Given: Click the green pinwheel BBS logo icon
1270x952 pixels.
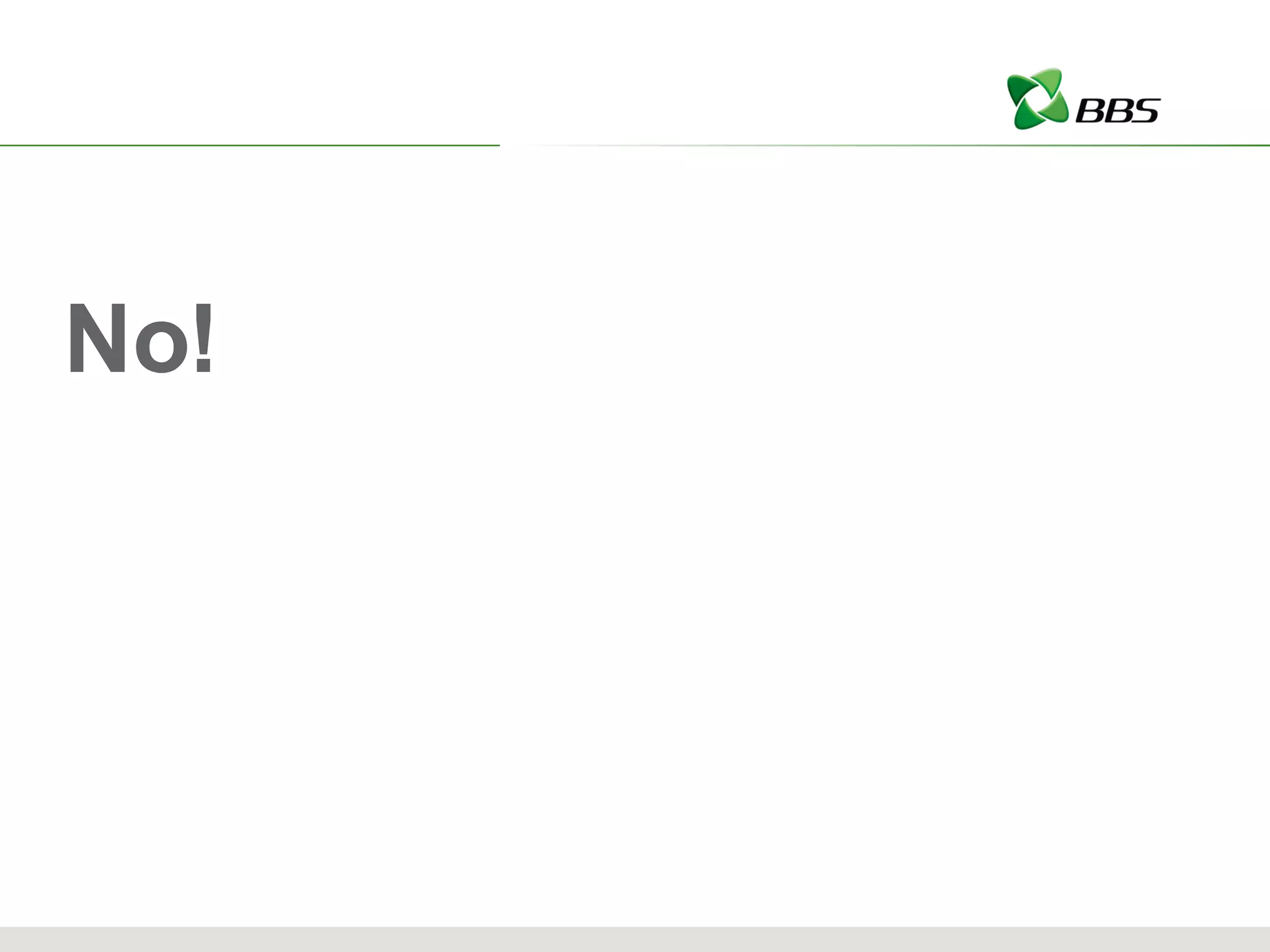Looking at the screenshot, I should point(1037,99).
